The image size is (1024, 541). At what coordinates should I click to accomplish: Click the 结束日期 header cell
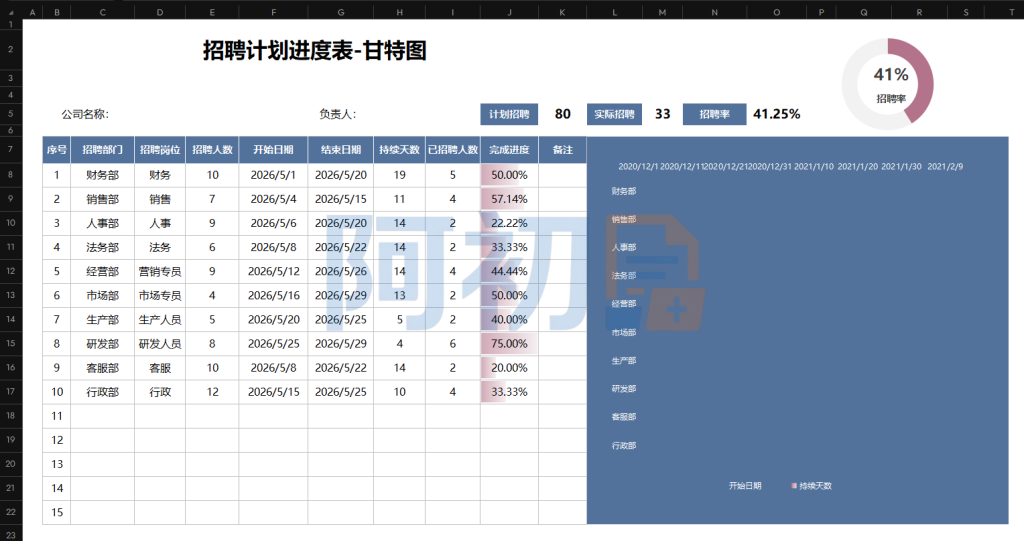pos(341,150)
